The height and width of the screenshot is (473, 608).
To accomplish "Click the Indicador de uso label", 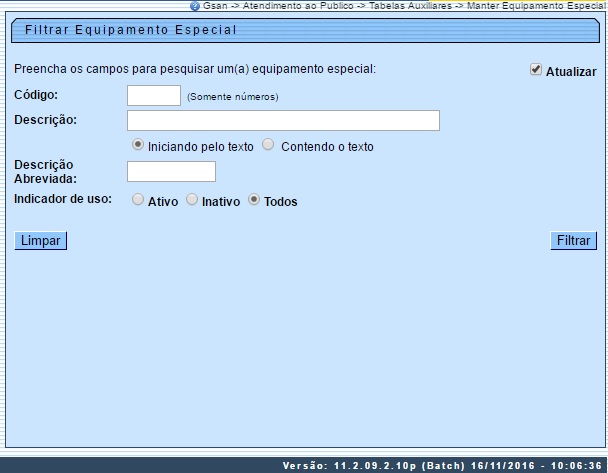I will [x=63, y=199].
